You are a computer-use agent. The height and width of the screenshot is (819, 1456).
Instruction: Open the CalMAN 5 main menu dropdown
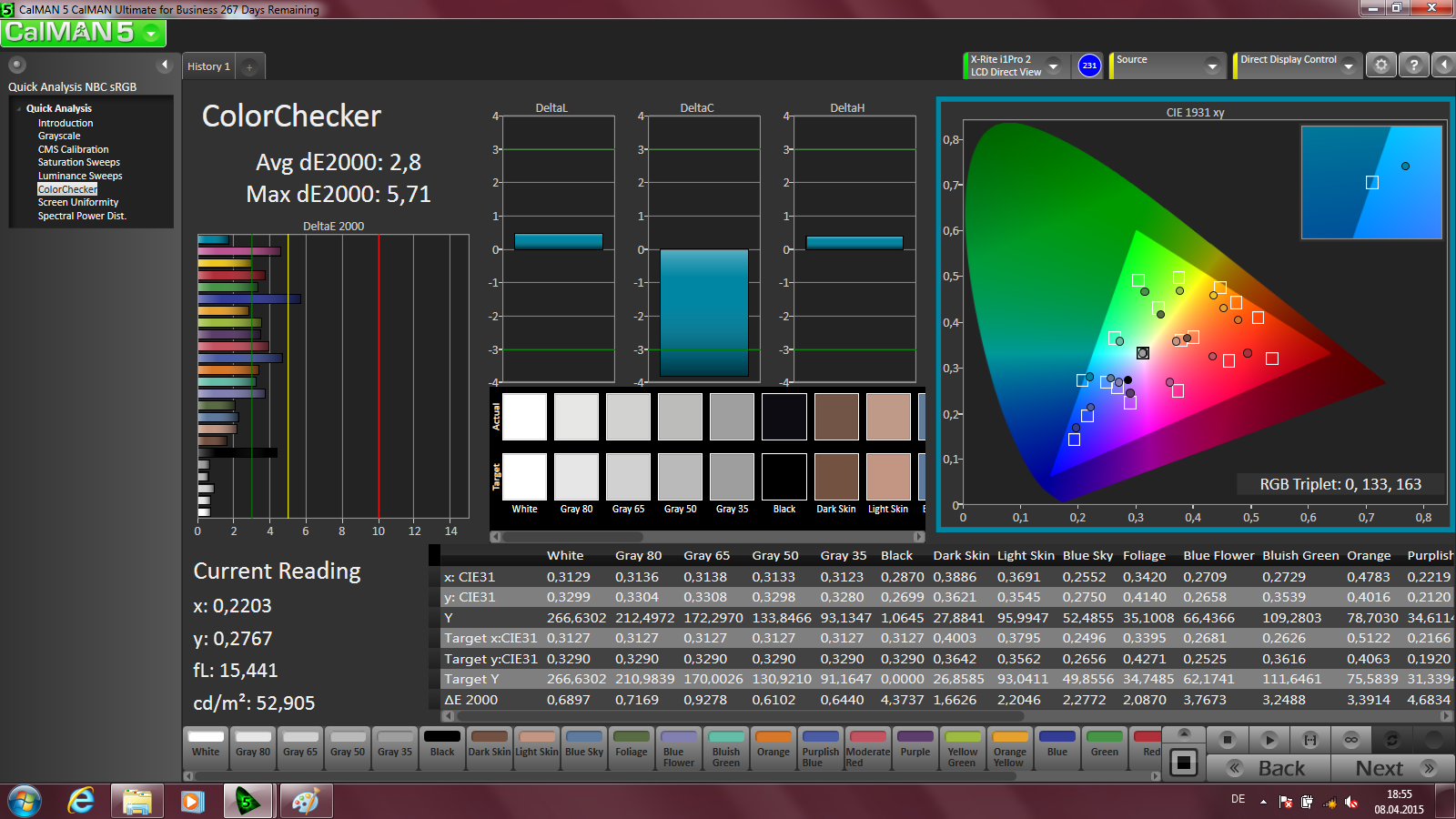click(x=151, y=34)
